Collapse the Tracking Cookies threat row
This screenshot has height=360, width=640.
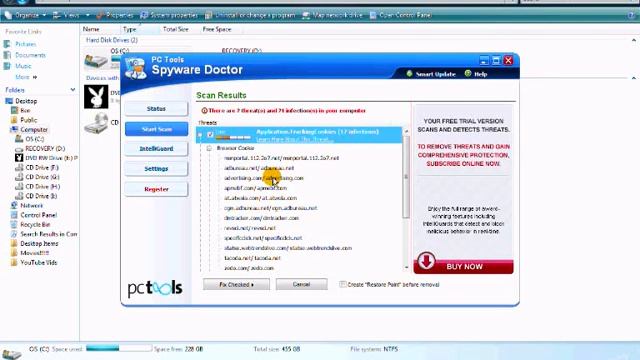tap(200, 135)
